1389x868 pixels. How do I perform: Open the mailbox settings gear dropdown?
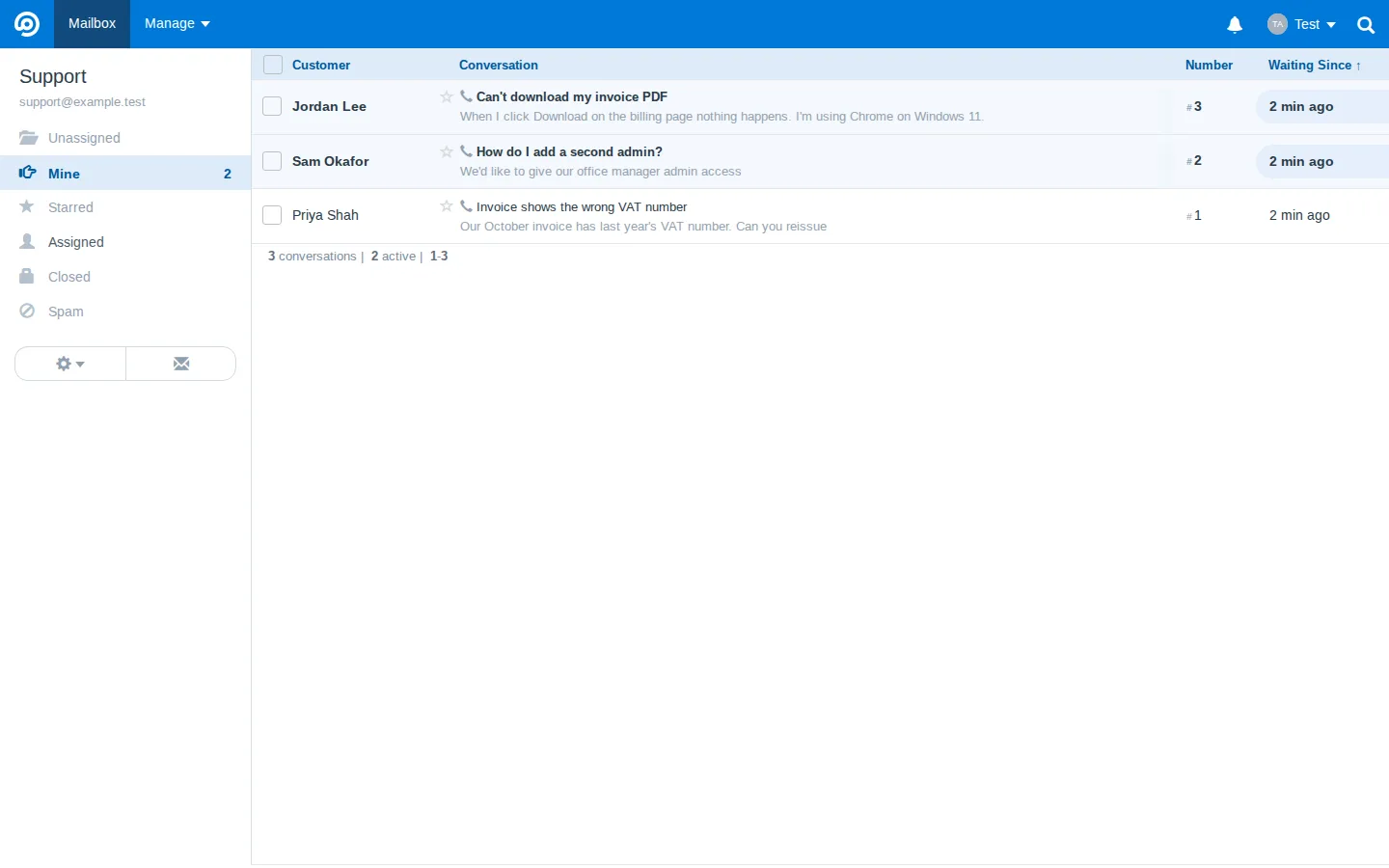click(70, 364)
